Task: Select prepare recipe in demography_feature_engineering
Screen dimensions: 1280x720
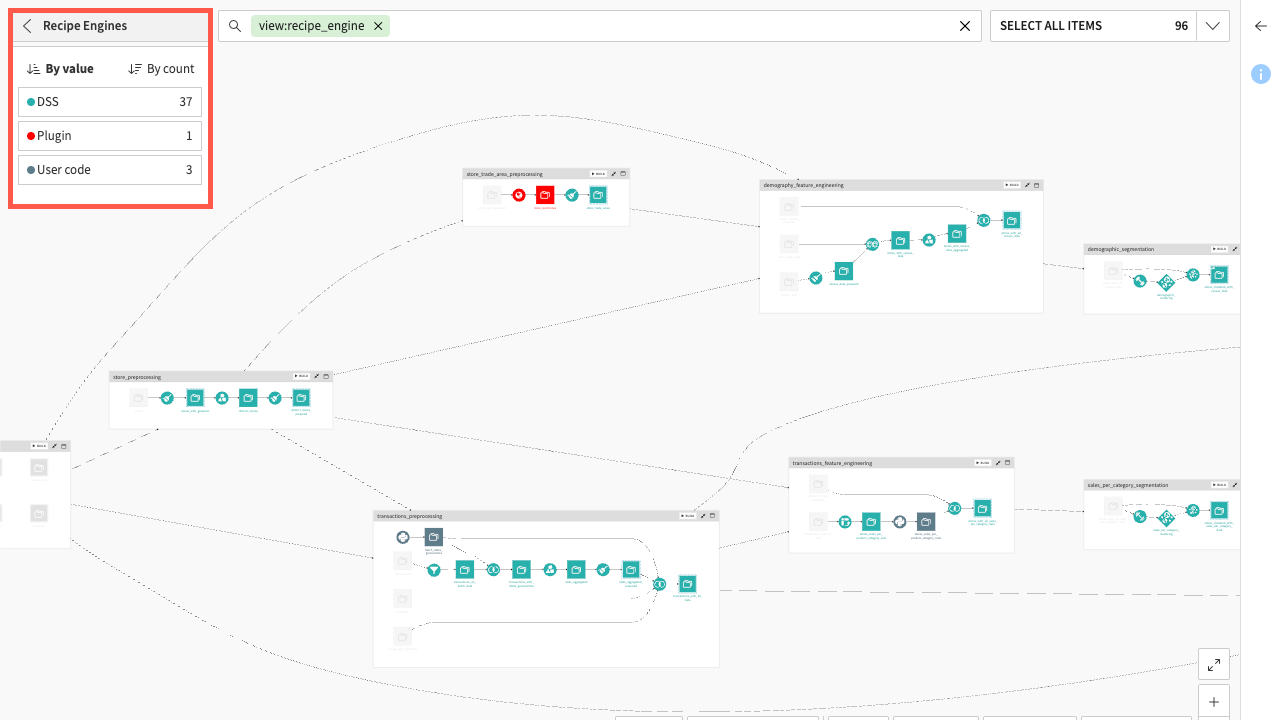Action: click(816, 278)
